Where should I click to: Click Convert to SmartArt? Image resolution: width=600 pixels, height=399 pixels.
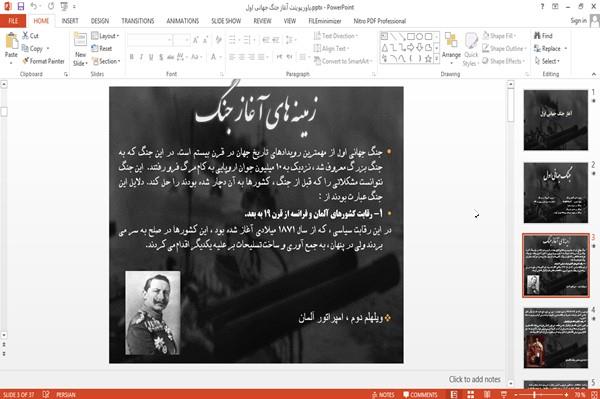342,61
